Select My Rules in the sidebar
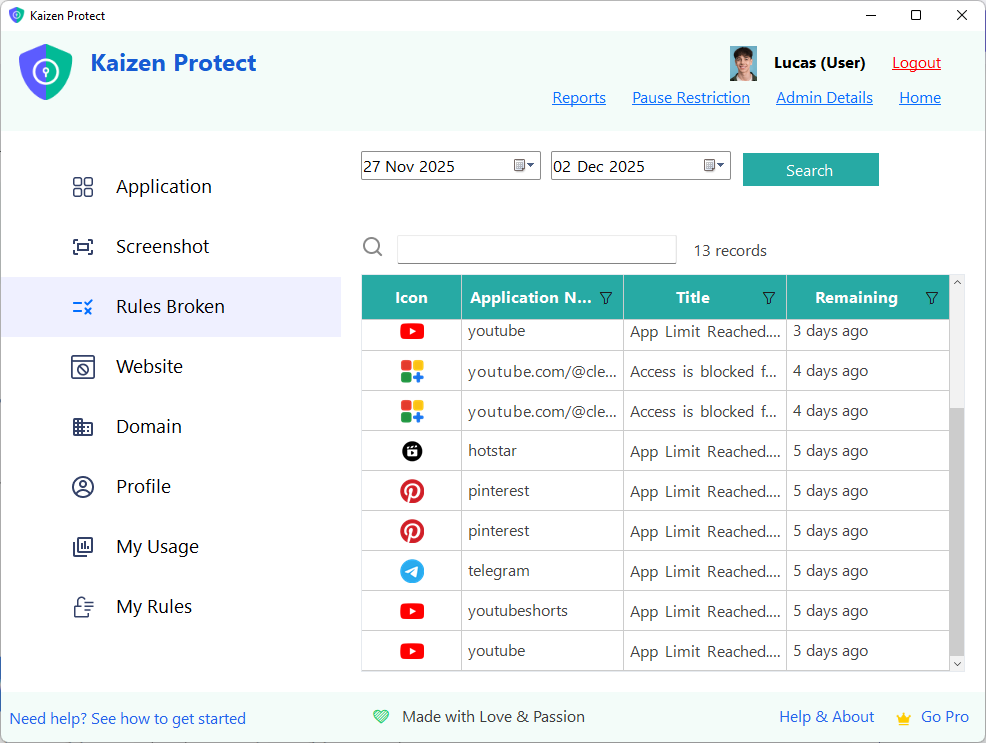Screen dimensions: 986x743 pos(153,607)
